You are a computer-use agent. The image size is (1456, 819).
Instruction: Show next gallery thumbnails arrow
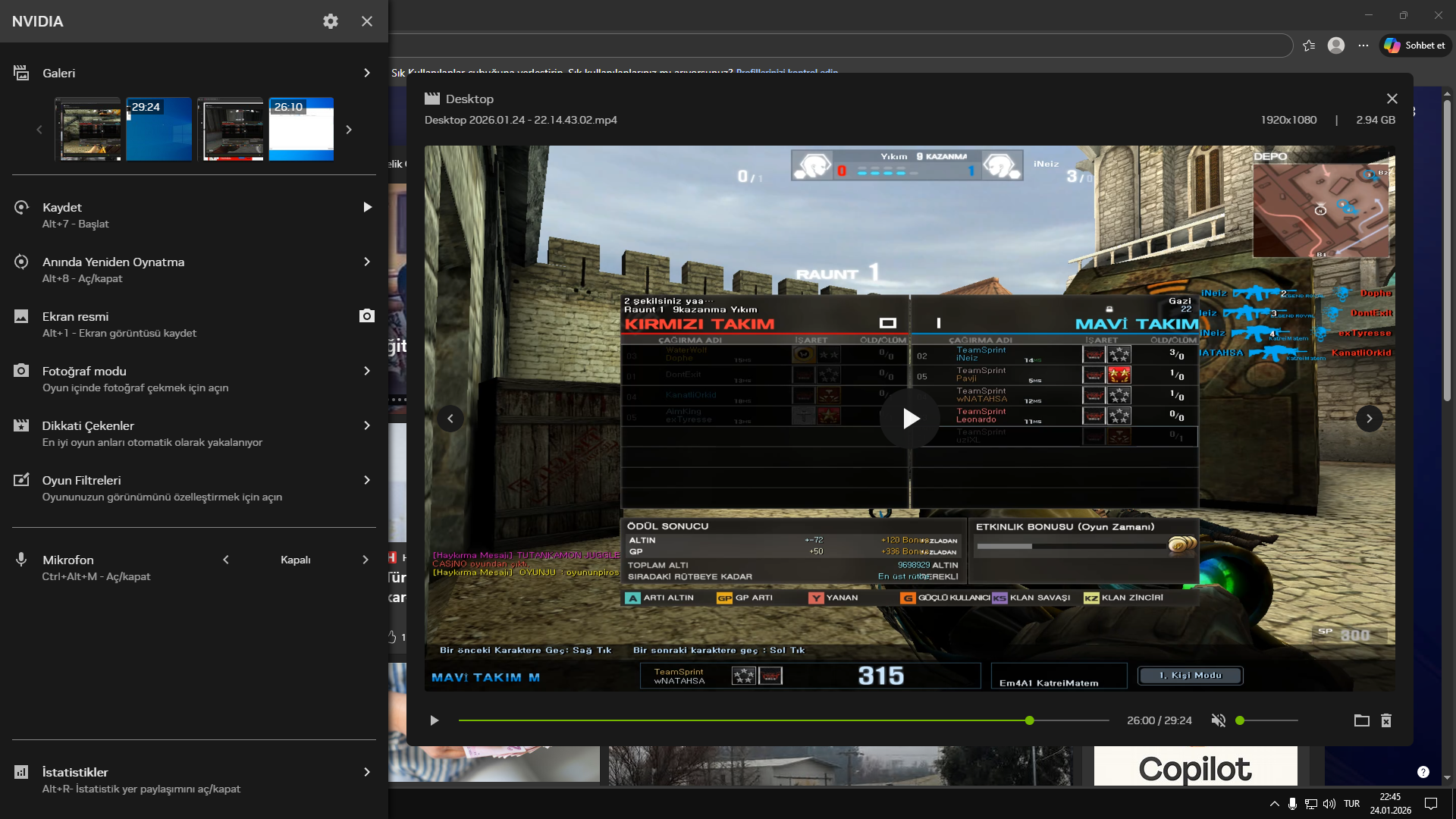coord(349,130)
